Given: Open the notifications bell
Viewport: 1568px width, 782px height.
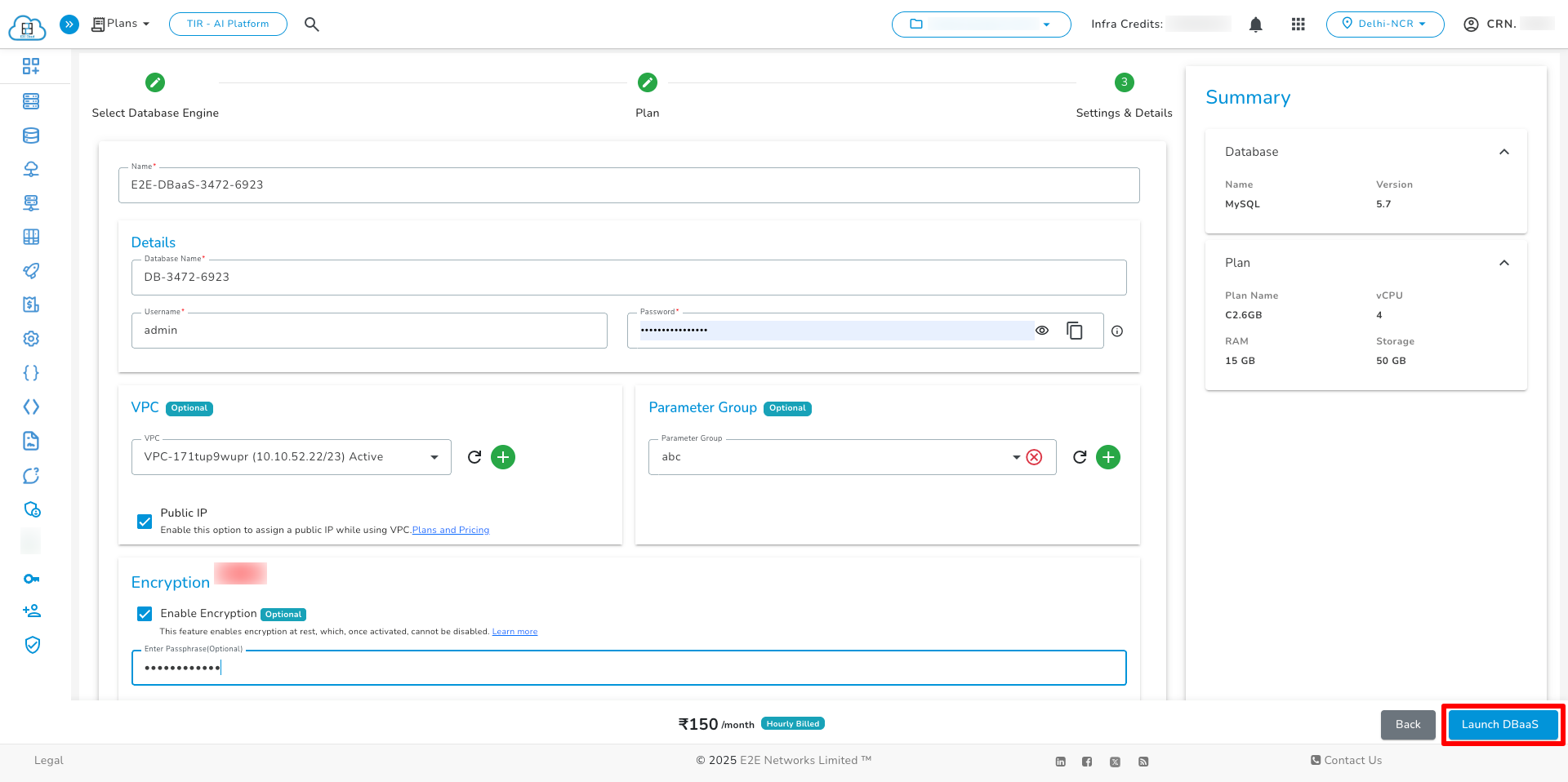Looking at the screenshot, I should [x=1255, y=24].
